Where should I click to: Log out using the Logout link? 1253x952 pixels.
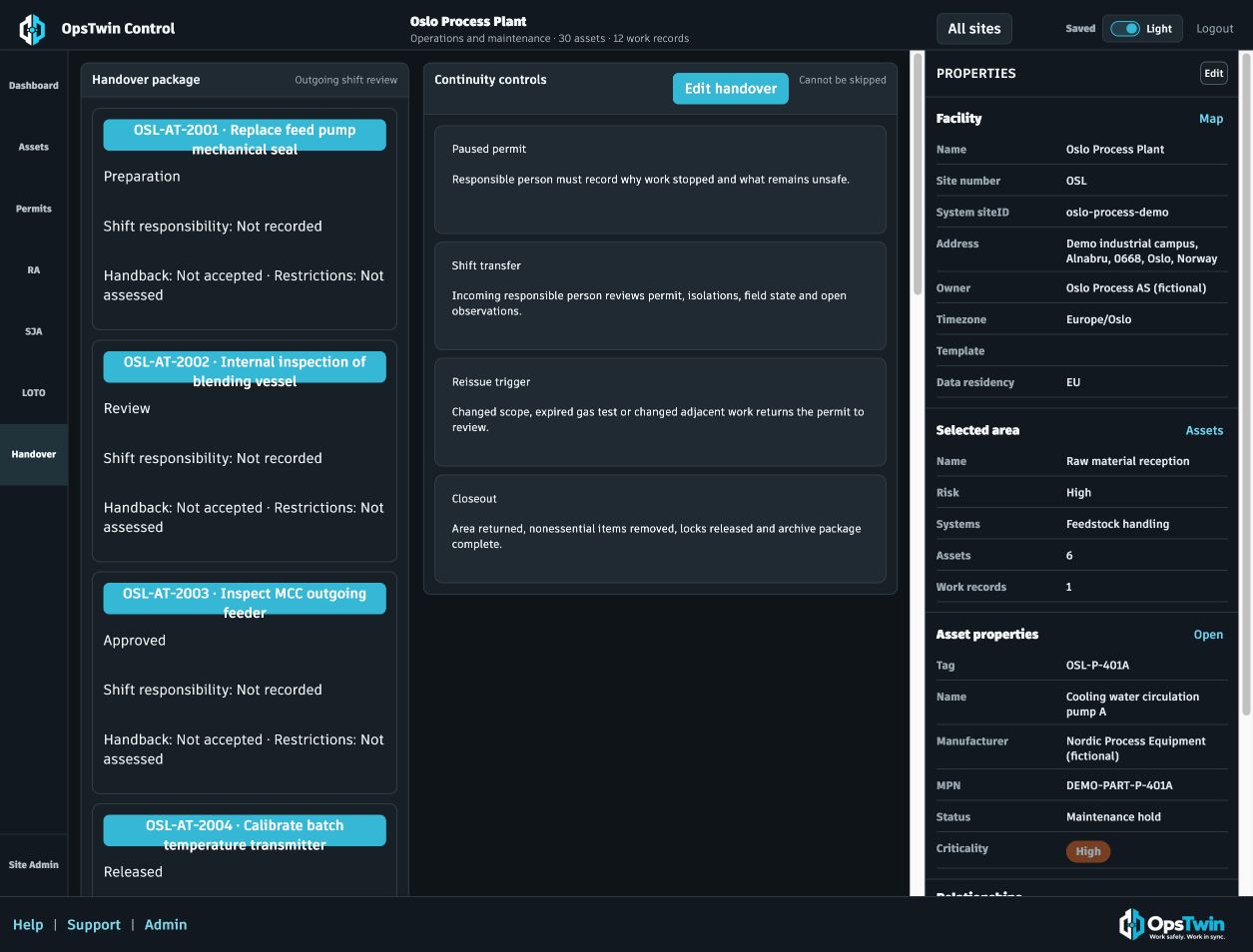click(1215, 29)
